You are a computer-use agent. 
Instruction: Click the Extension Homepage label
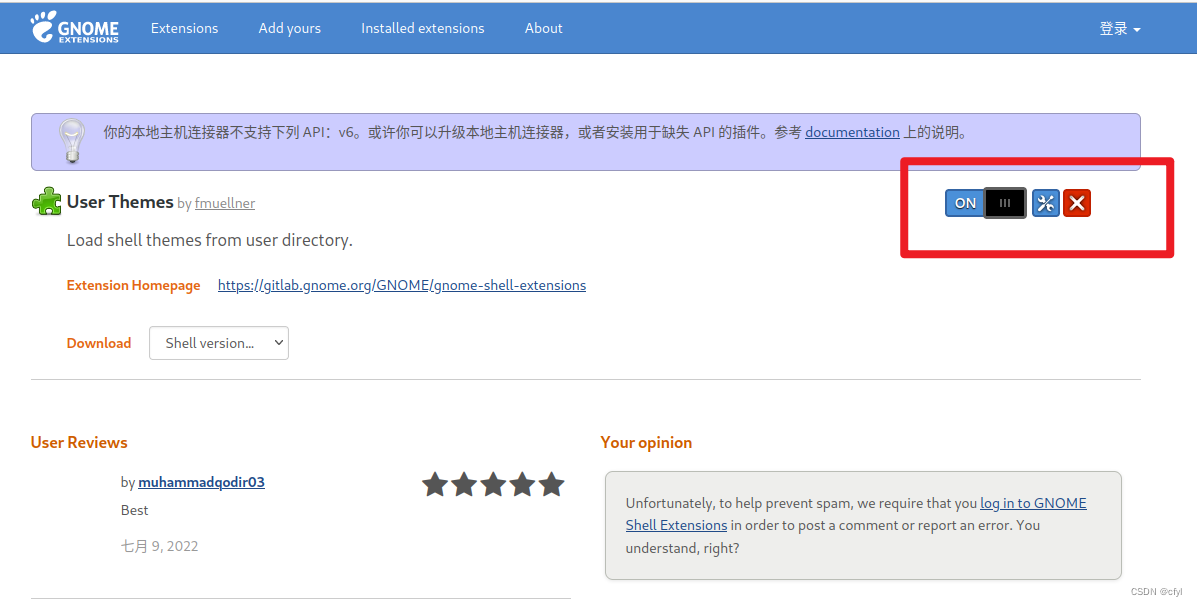134,285
